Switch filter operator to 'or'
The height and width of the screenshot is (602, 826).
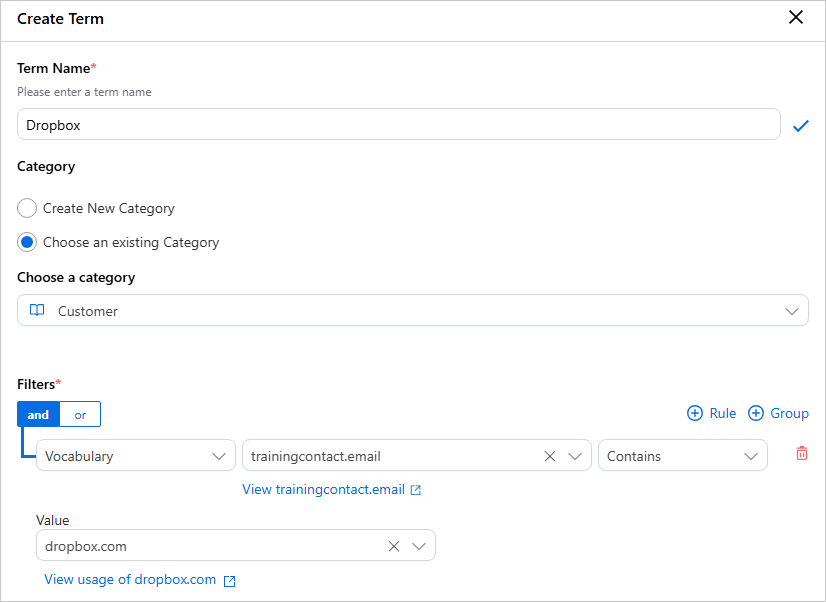point(80,415)
